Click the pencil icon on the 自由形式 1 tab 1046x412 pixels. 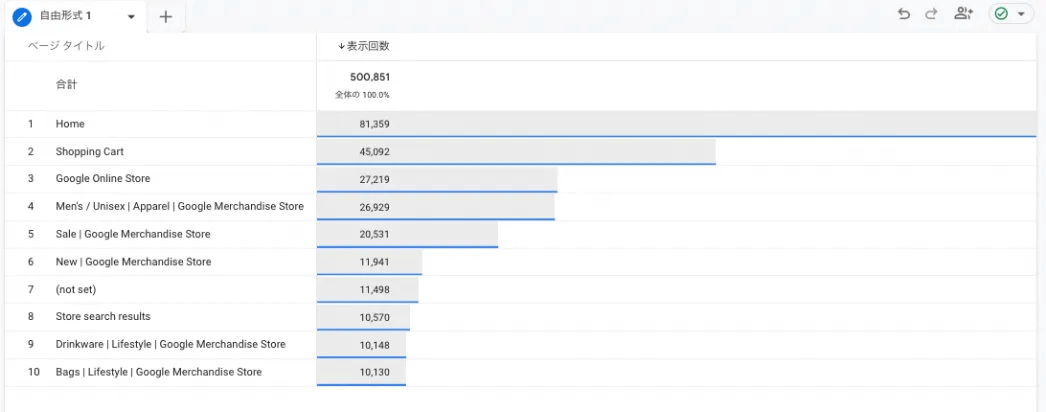[22, 16]
